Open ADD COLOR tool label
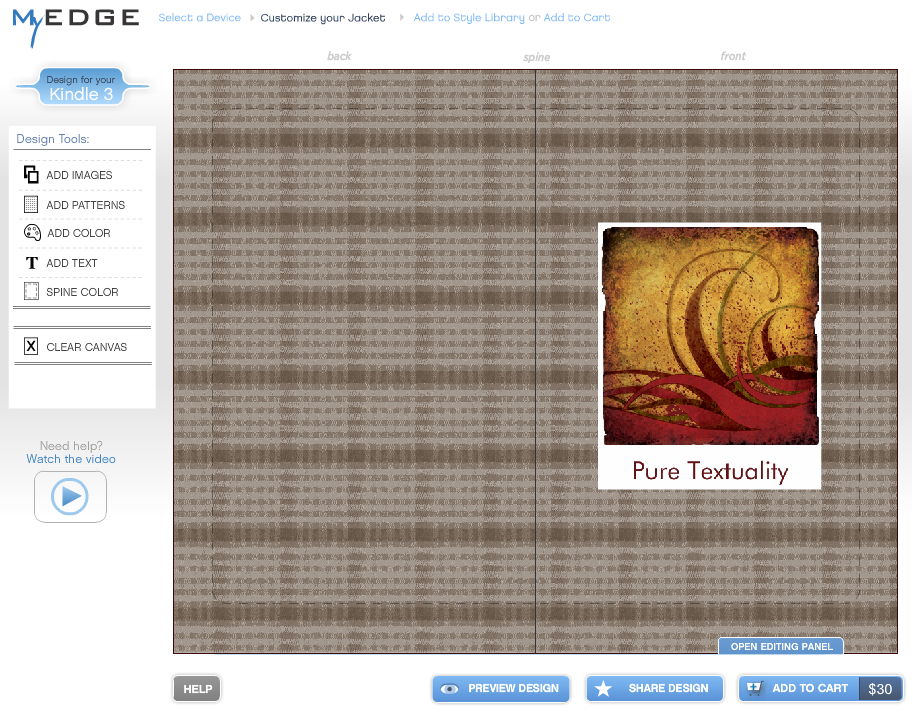 79,233
